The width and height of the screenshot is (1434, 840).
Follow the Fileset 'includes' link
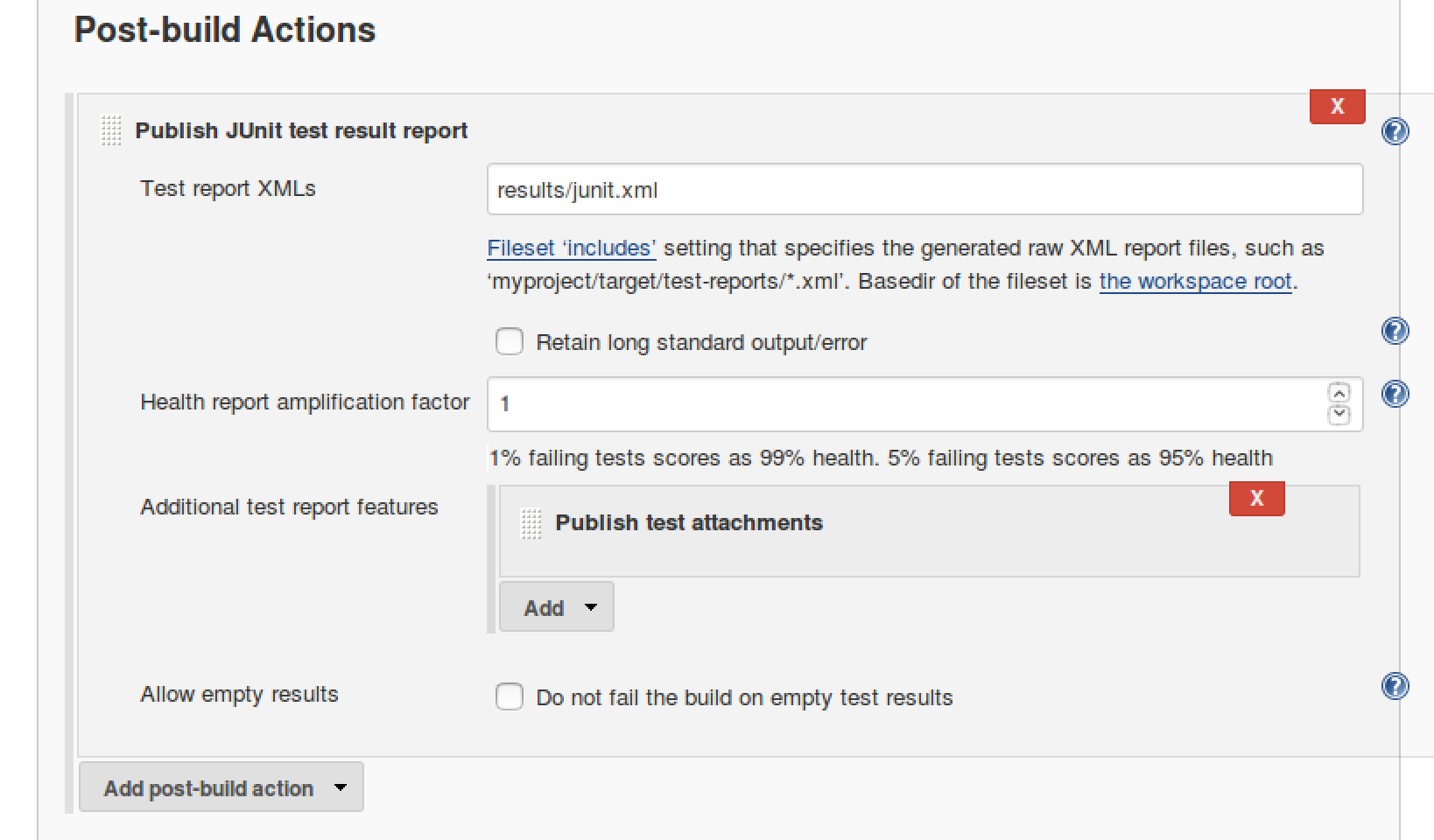coord(572,248)
